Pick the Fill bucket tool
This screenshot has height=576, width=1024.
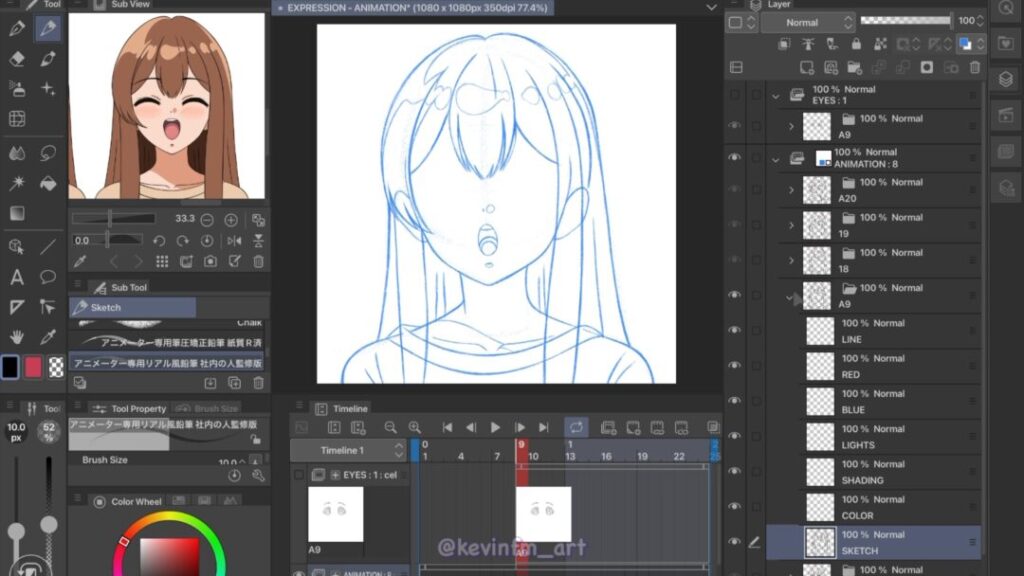[47, 183]
